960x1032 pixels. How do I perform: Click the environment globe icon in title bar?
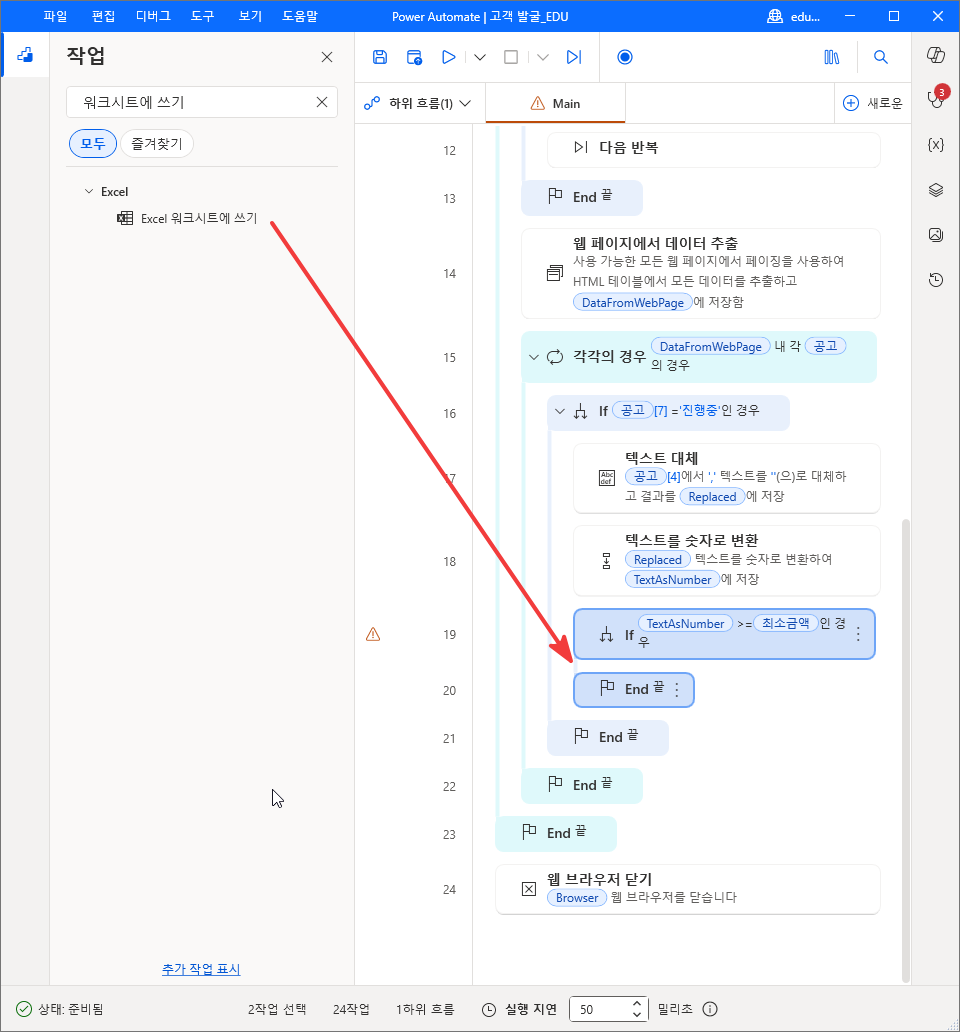(775, 16)
